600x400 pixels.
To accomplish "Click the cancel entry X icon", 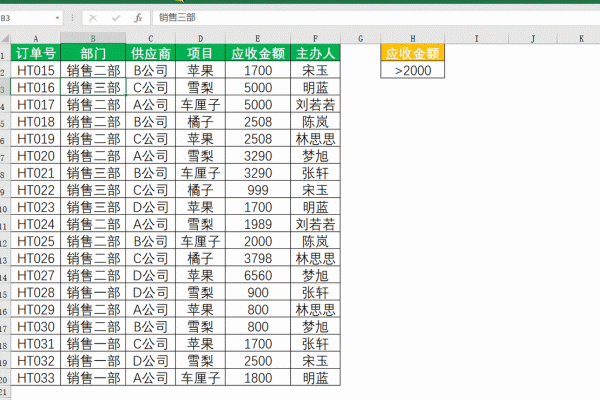I will click(x=93, y=18).
